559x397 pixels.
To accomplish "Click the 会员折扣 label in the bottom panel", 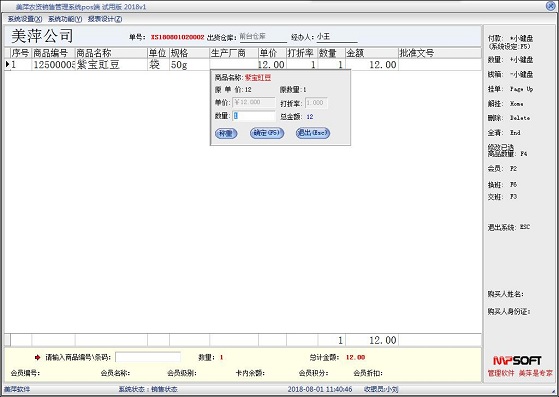I will click(368, 373).
